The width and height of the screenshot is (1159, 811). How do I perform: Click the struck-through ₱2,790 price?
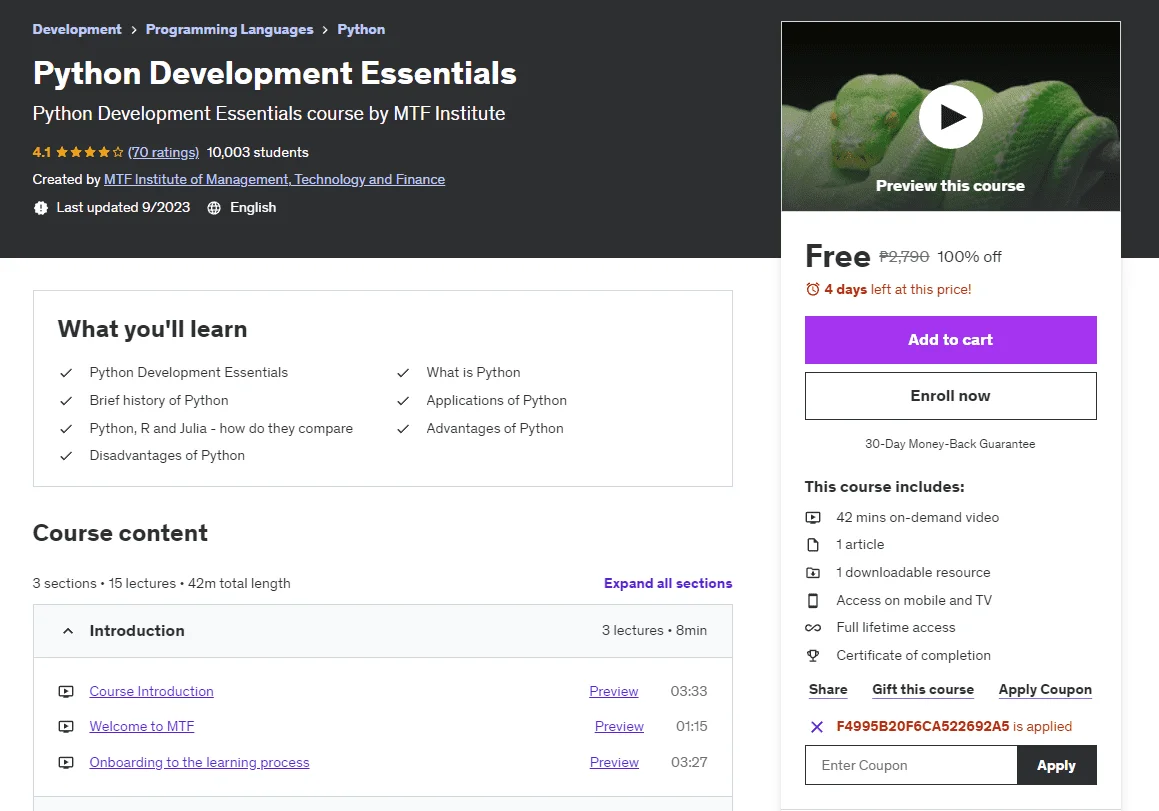pos(904,257)
